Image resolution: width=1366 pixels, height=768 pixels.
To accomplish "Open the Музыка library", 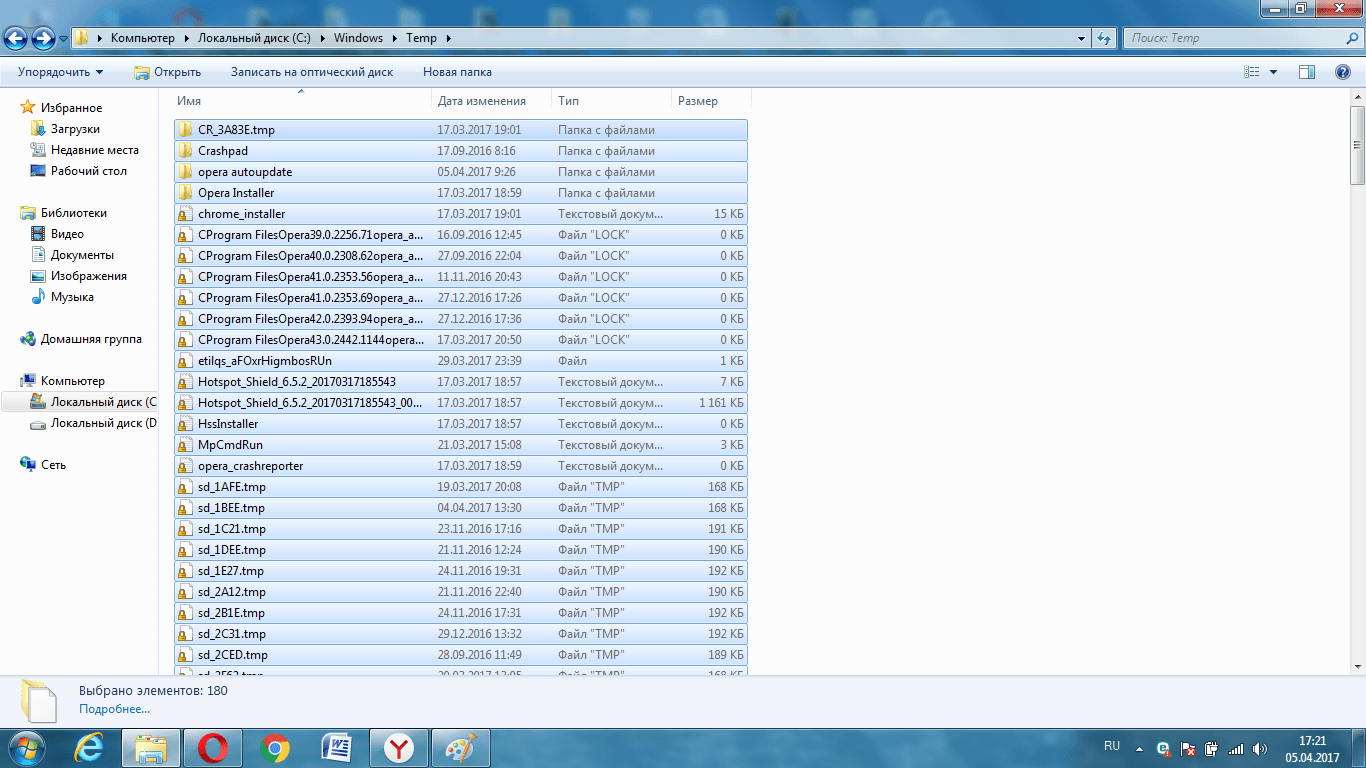I will click(72, 297).
